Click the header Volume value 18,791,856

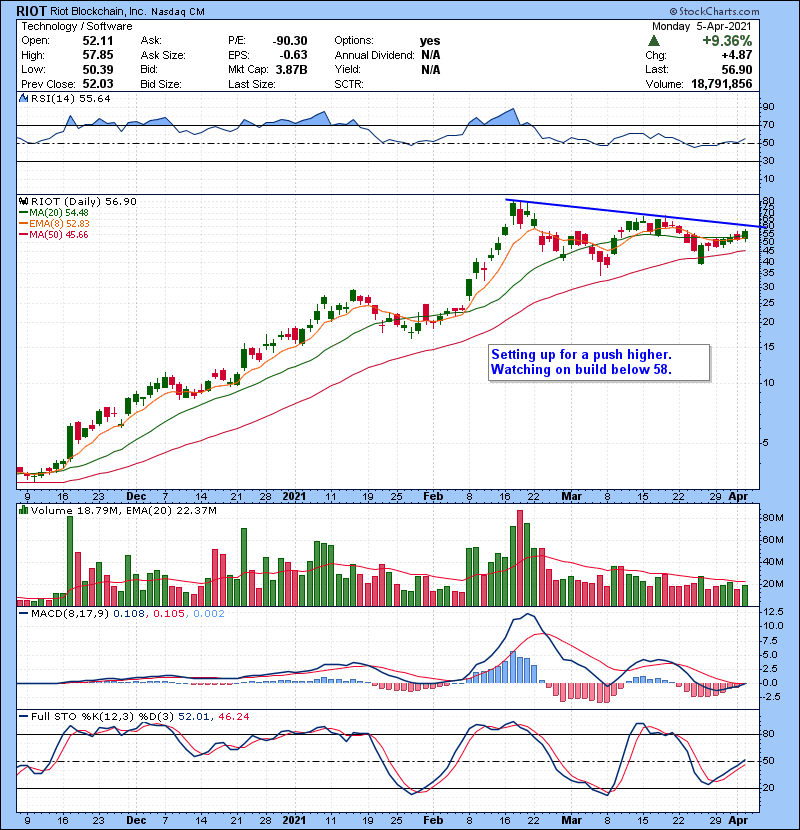[722, 84]
